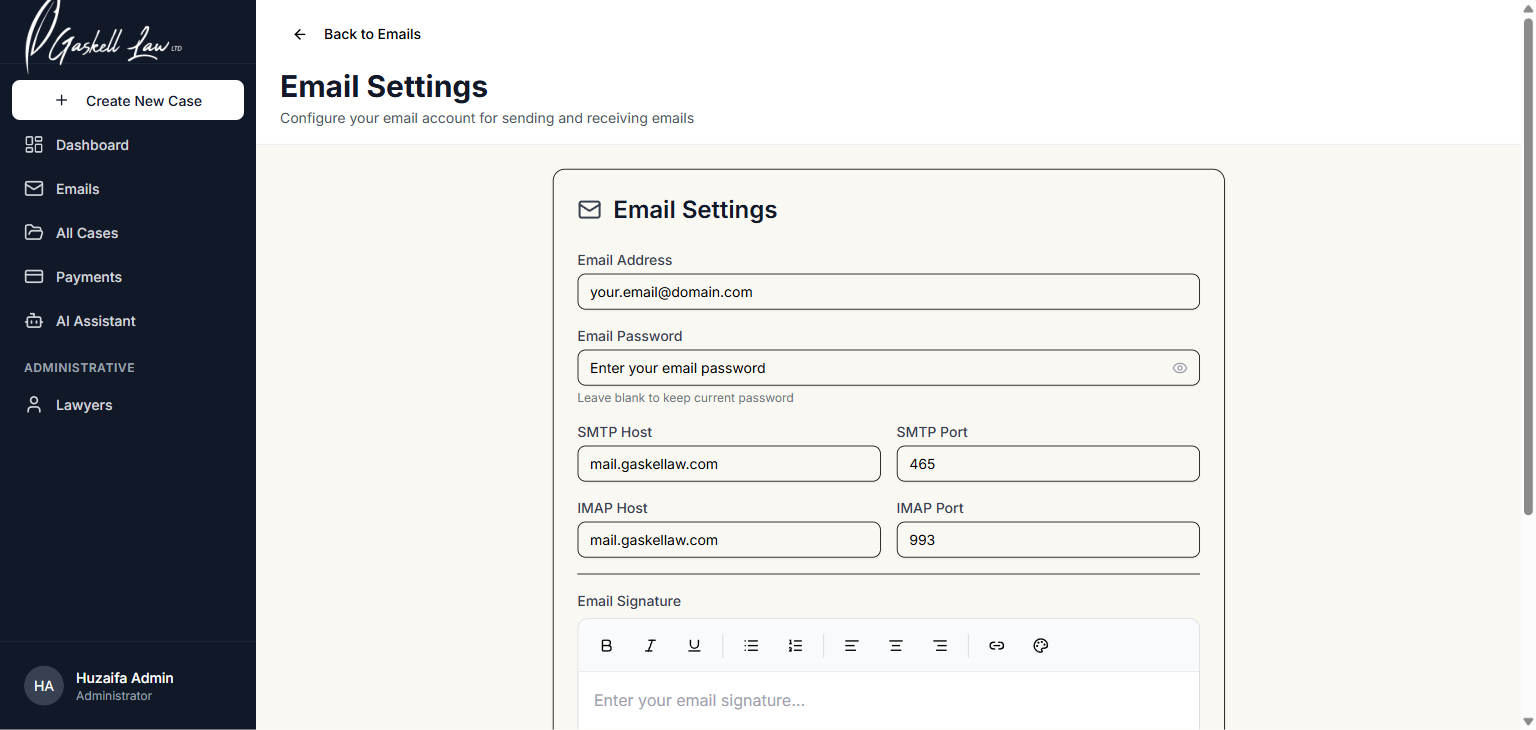Open the Emails section in the sidebar
Image resolution: width=1536 pixels, height=730 pixels.
[77, 188]
